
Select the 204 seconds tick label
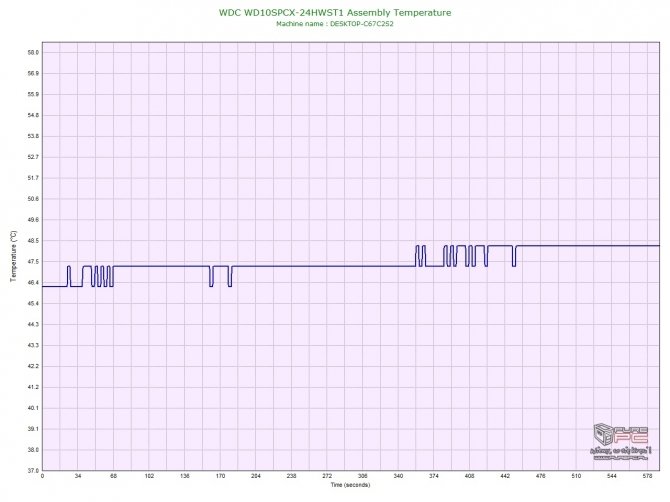click(256, 476)
